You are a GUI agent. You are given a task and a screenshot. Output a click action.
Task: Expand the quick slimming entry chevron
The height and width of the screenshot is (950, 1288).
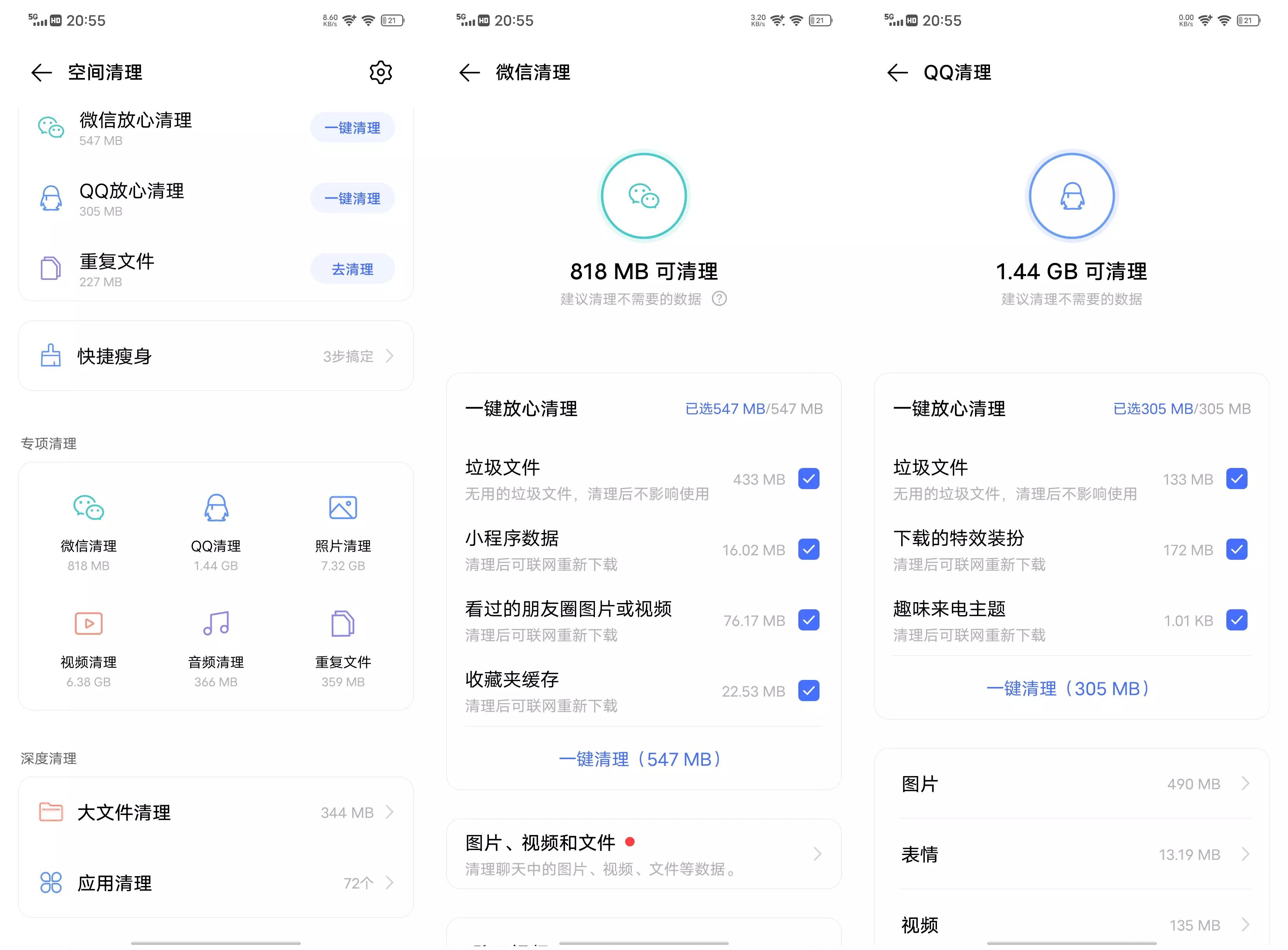390,356
